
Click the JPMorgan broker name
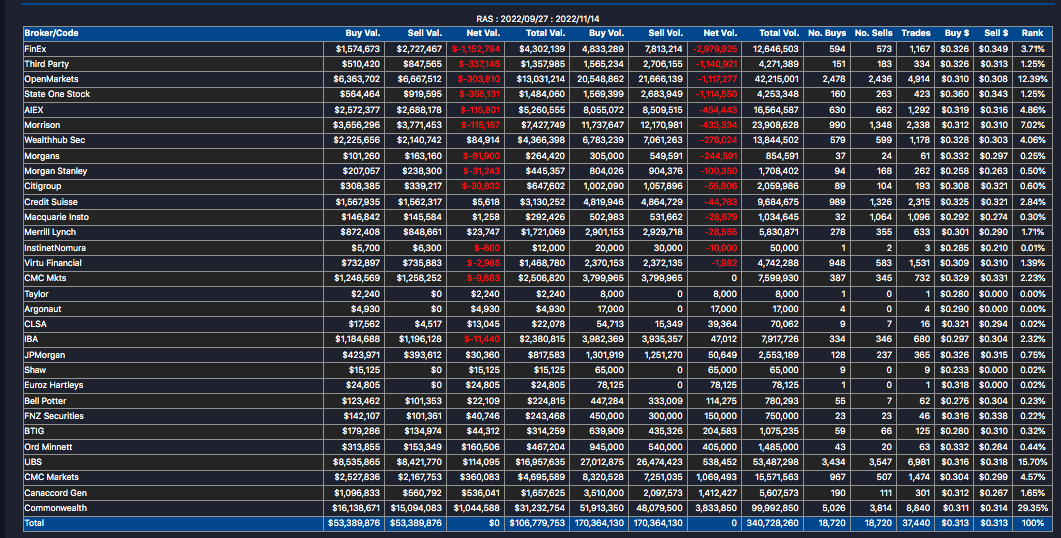tap(45, 355)
